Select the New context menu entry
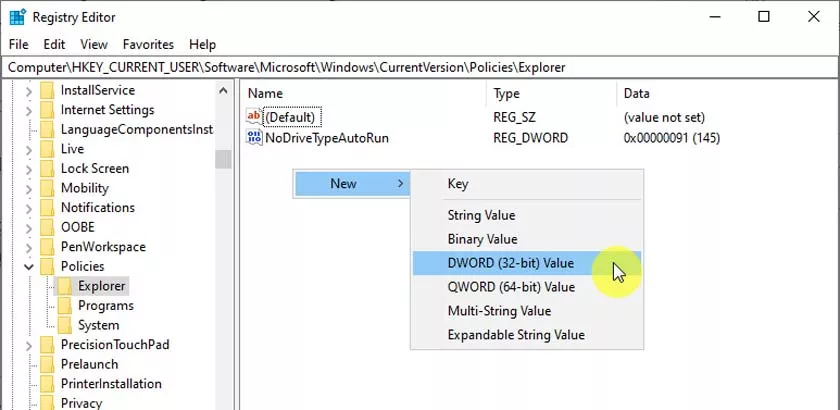 tap(352, 184)
